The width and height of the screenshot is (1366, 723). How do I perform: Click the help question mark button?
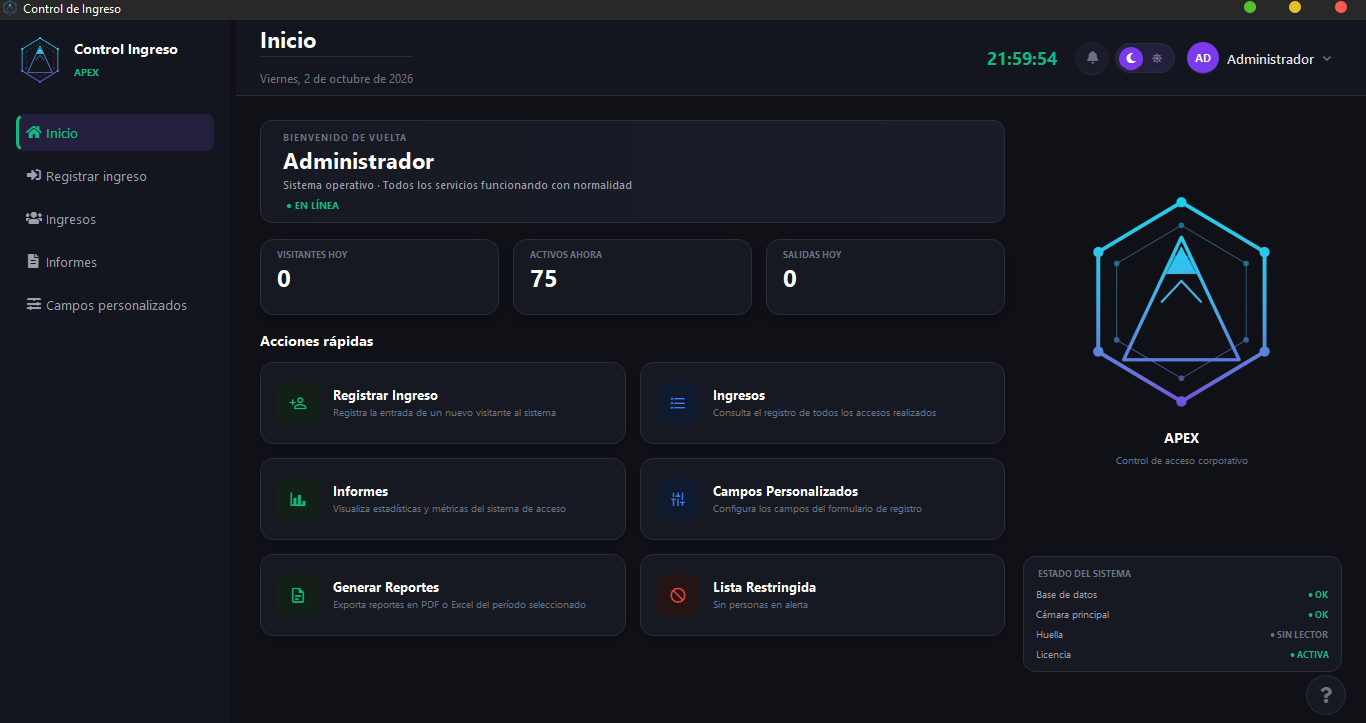[1326, 695]
